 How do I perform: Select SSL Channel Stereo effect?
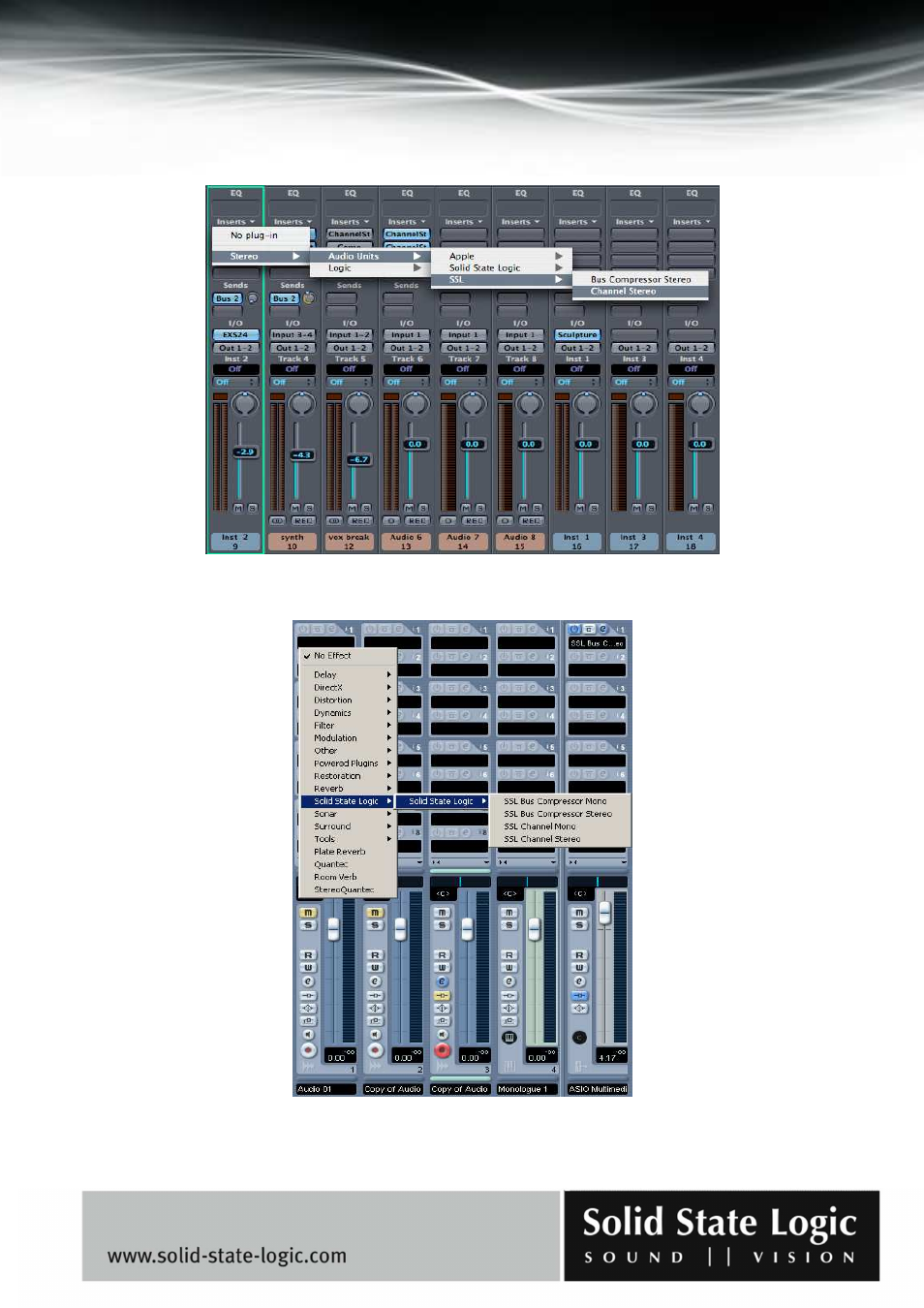tap(561, 839)
